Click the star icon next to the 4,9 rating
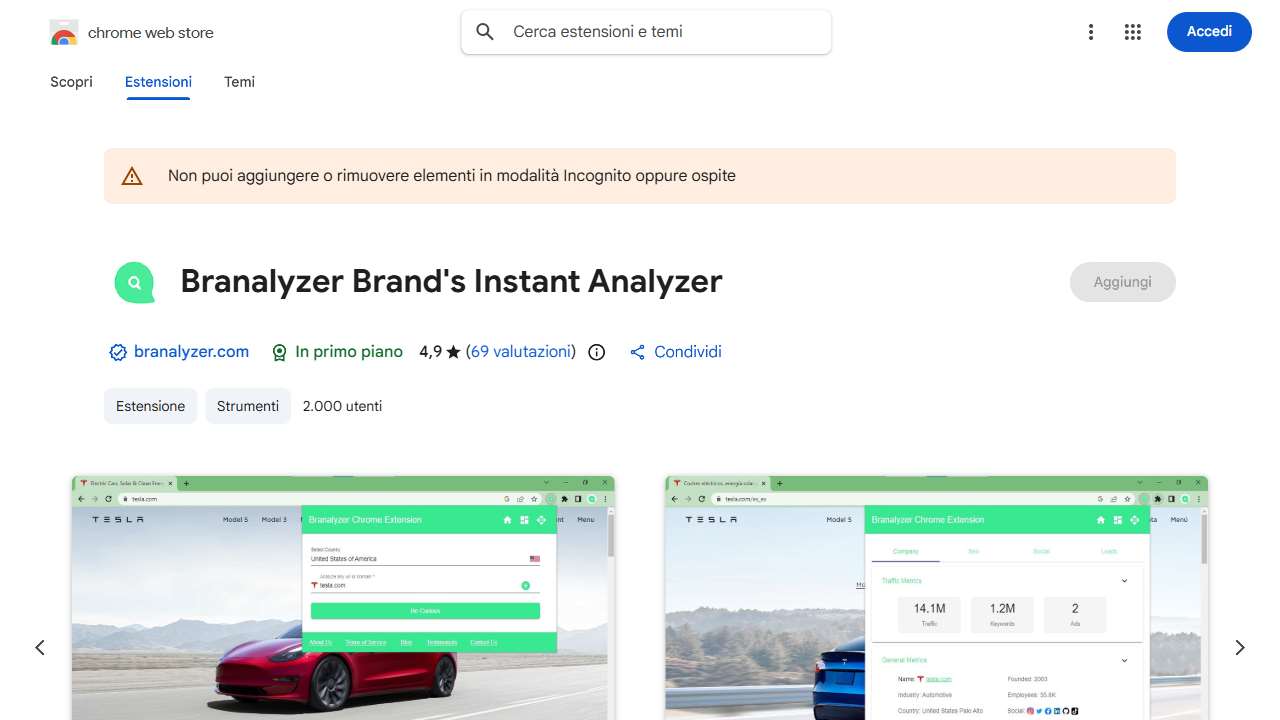This screenshot has width=1280, height=720. click(451, 352)
